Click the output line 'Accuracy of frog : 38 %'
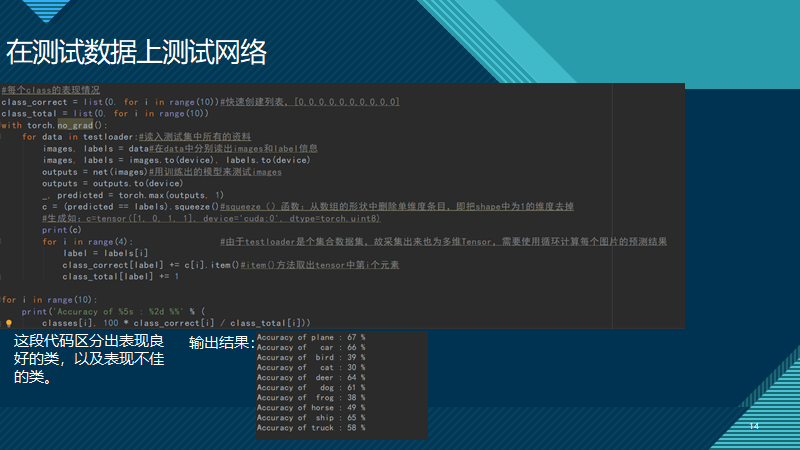Viewport: 800px width, 450px height. pyautogui.click(x=311, y=397)
